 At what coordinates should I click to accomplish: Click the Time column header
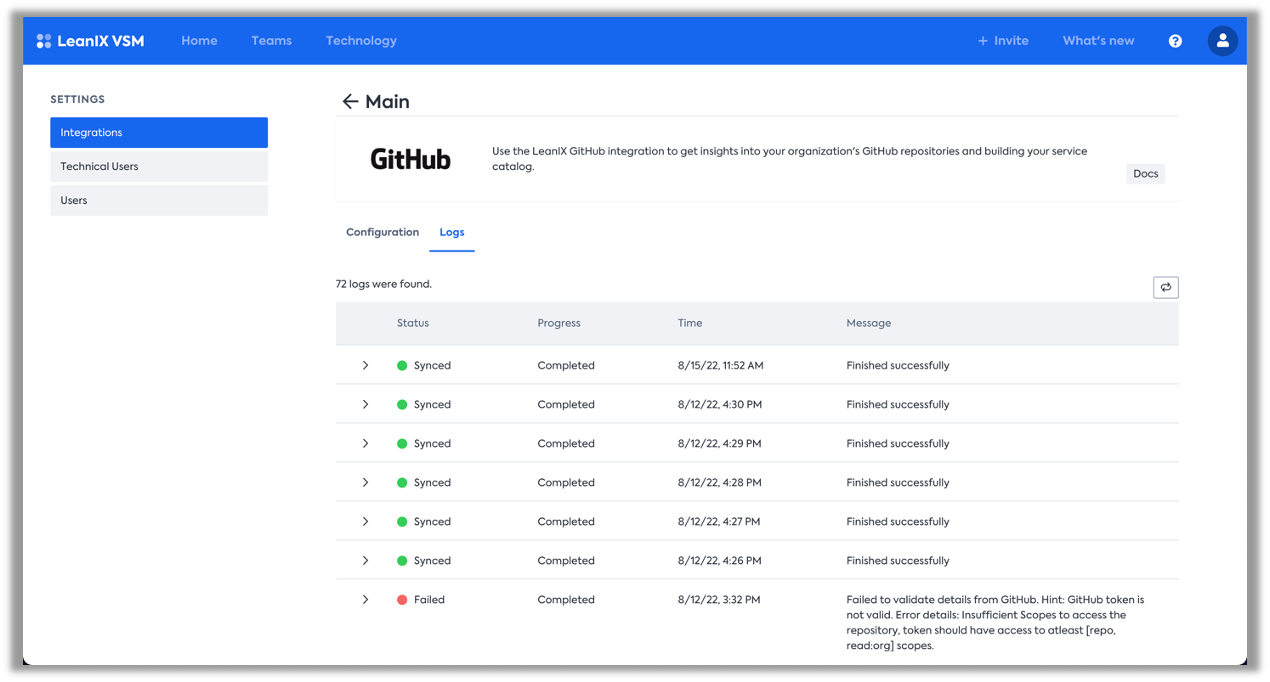coord(690,324)
